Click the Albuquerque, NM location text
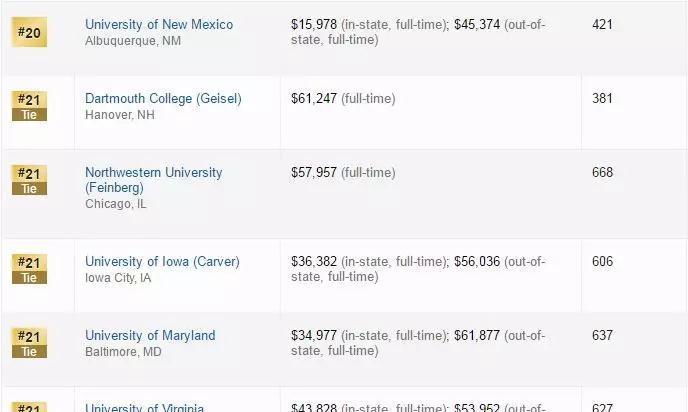Viewport: 688px width, 412px height. (x=133, y=41)
